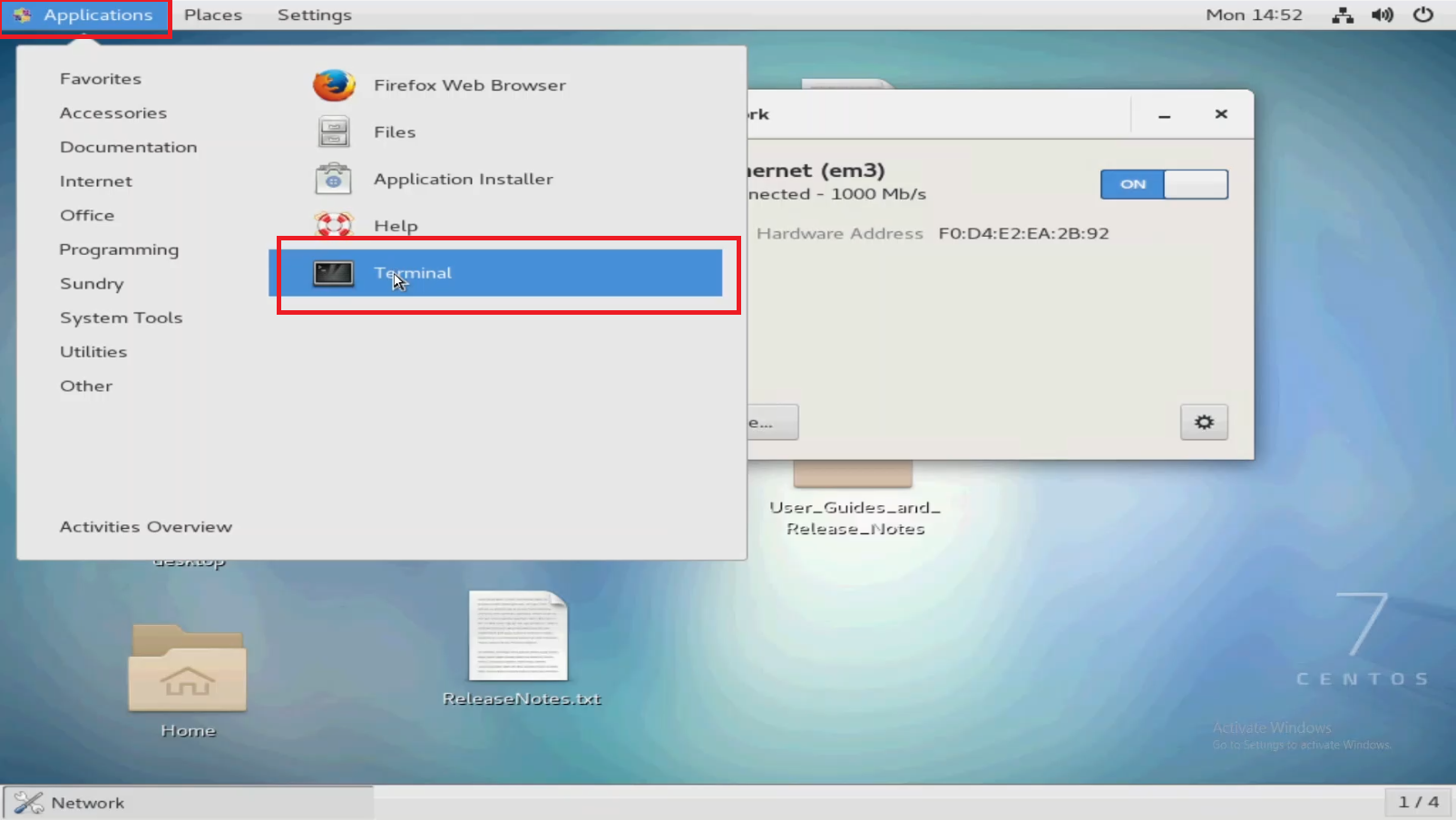Image resolution: width=1456 pixels, height=820 pixels.
Task: Click the power icon in top bar
Action: tap(1423, 15)
